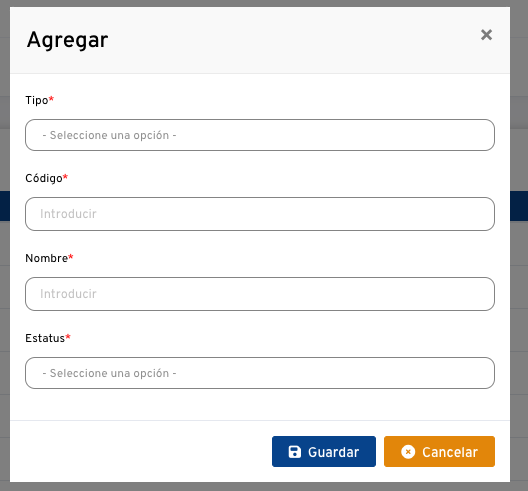This screenshot has width=528, height=491.
Task: Focus the Código input field
Action: coord(260,214)
